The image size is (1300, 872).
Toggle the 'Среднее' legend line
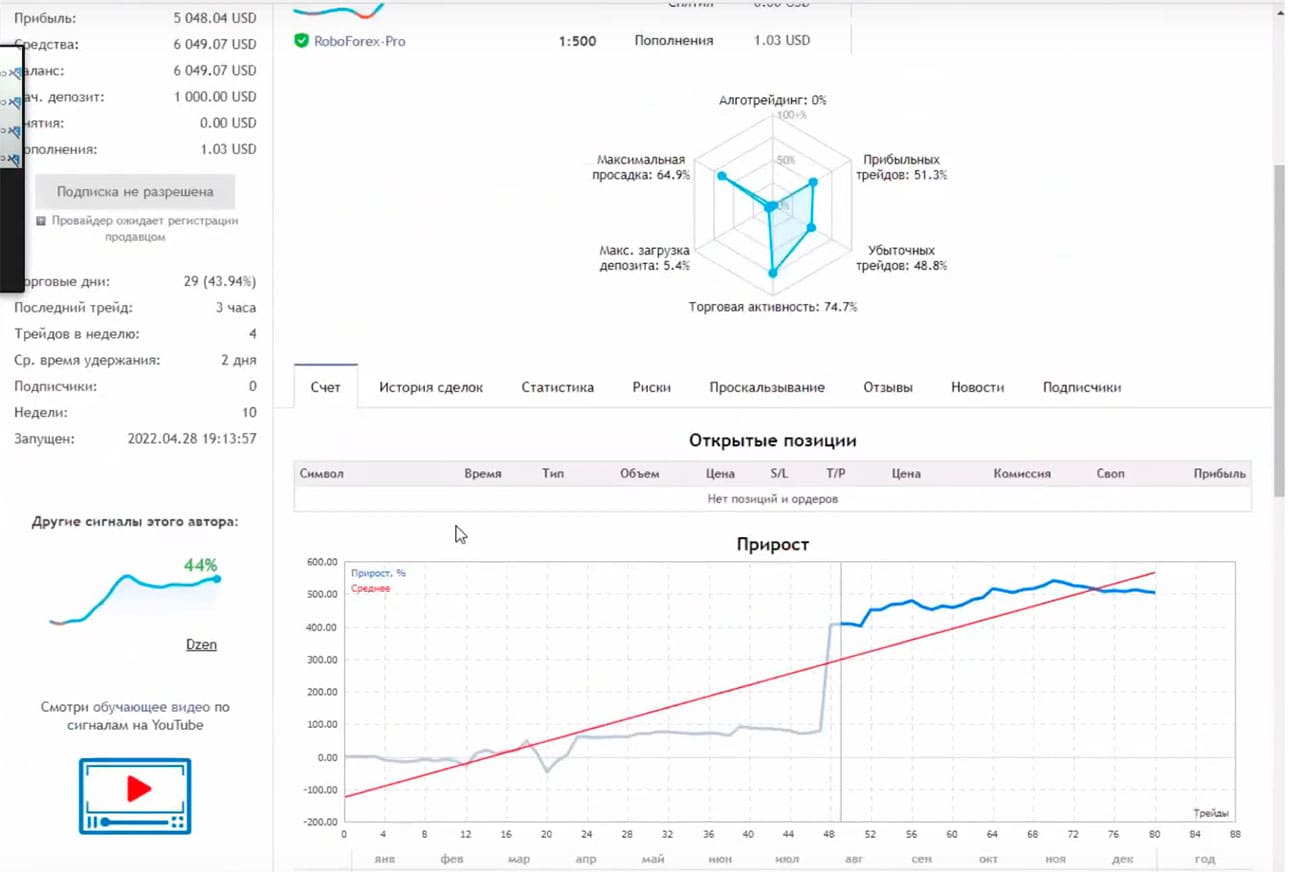point(370,589)
